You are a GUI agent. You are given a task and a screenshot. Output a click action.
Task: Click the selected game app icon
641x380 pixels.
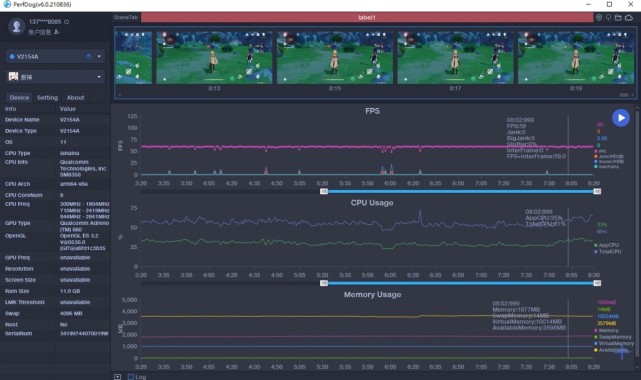(x=13, y=77)
